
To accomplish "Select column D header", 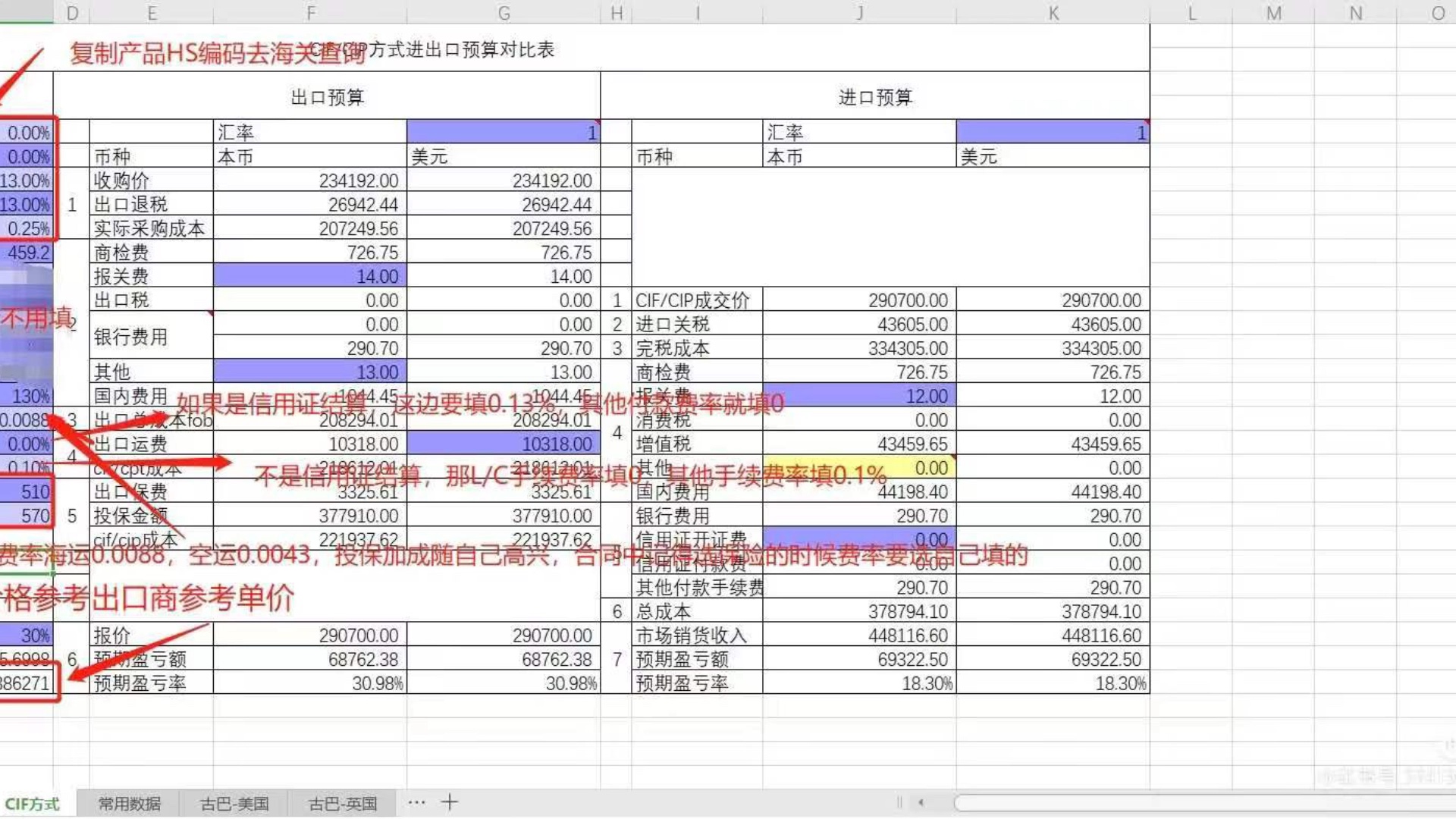I will click(x=72, y=13).
